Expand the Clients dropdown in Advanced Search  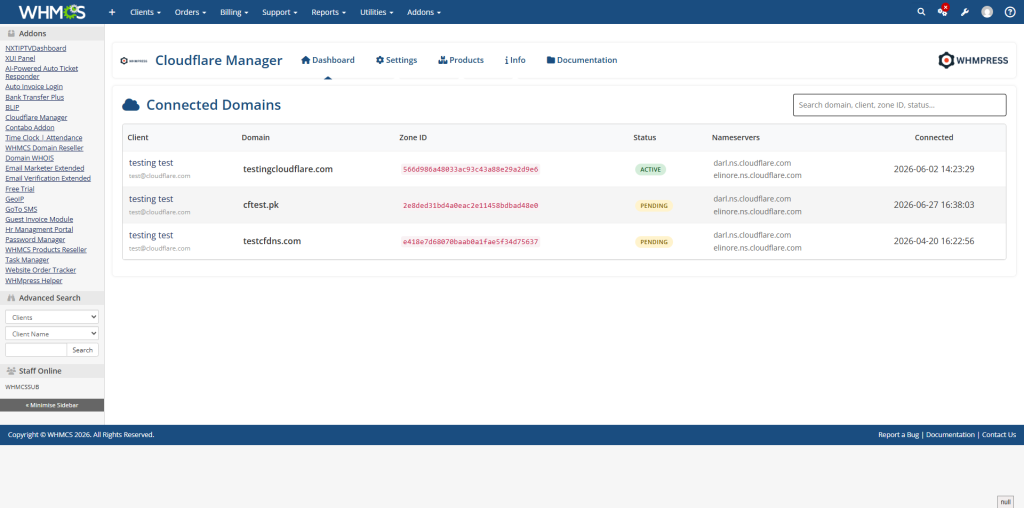tap(52, 317)
